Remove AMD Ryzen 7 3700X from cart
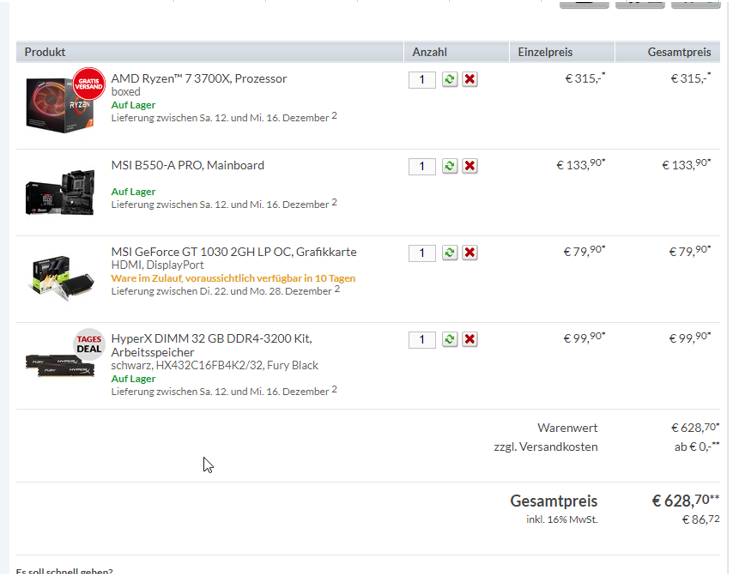This screenshot has height=574, width=729. pyautogui.click(x=470, y=79)
